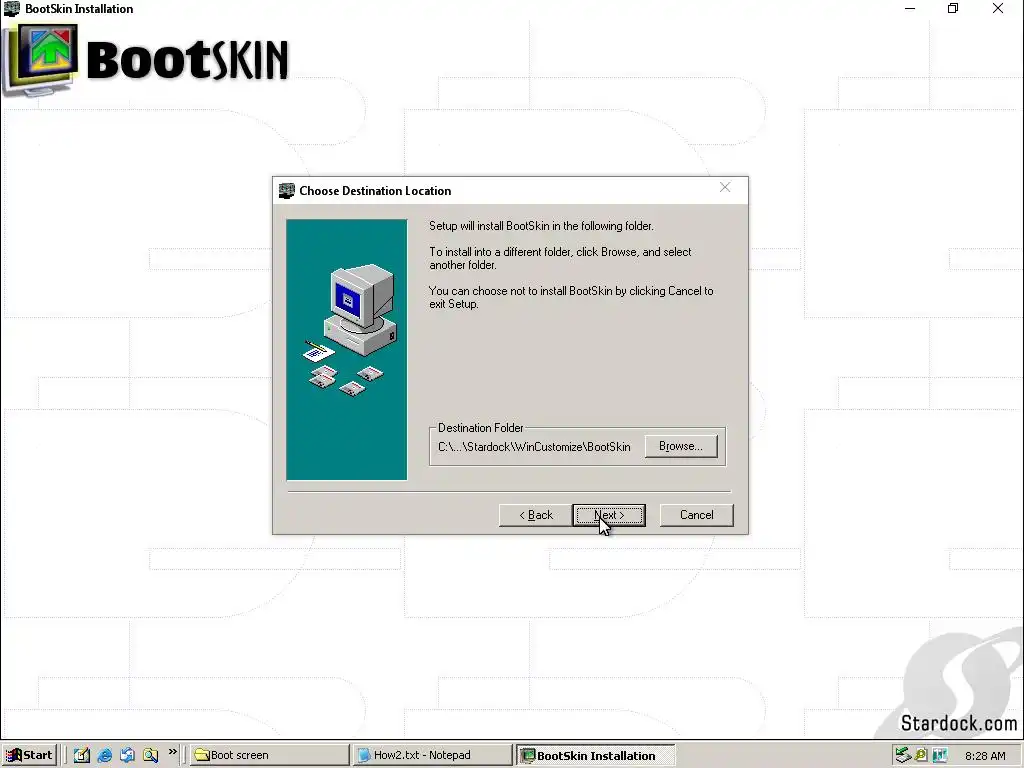Click the Next button in the setup dialog
The image size is (1024, 768).
coord(609,515)
